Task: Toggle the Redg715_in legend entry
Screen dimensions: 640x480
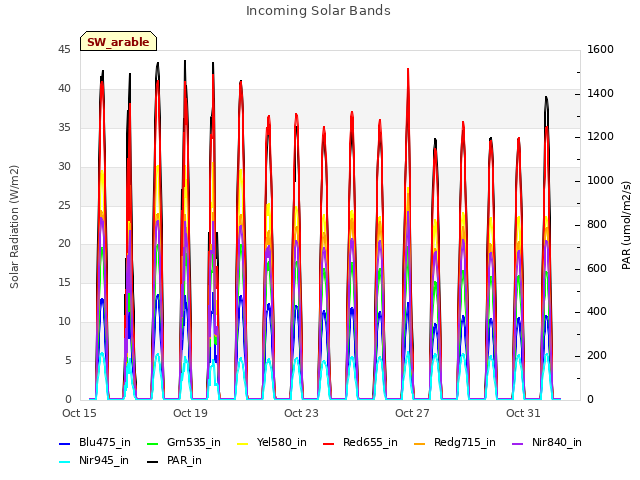Action: click(455, 442)
